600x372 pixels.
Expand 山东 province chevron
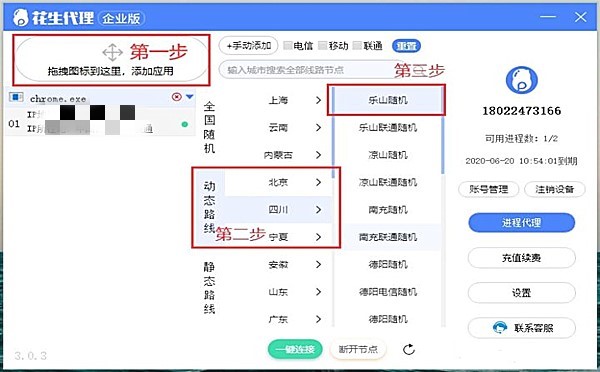[x=318, y=292]
